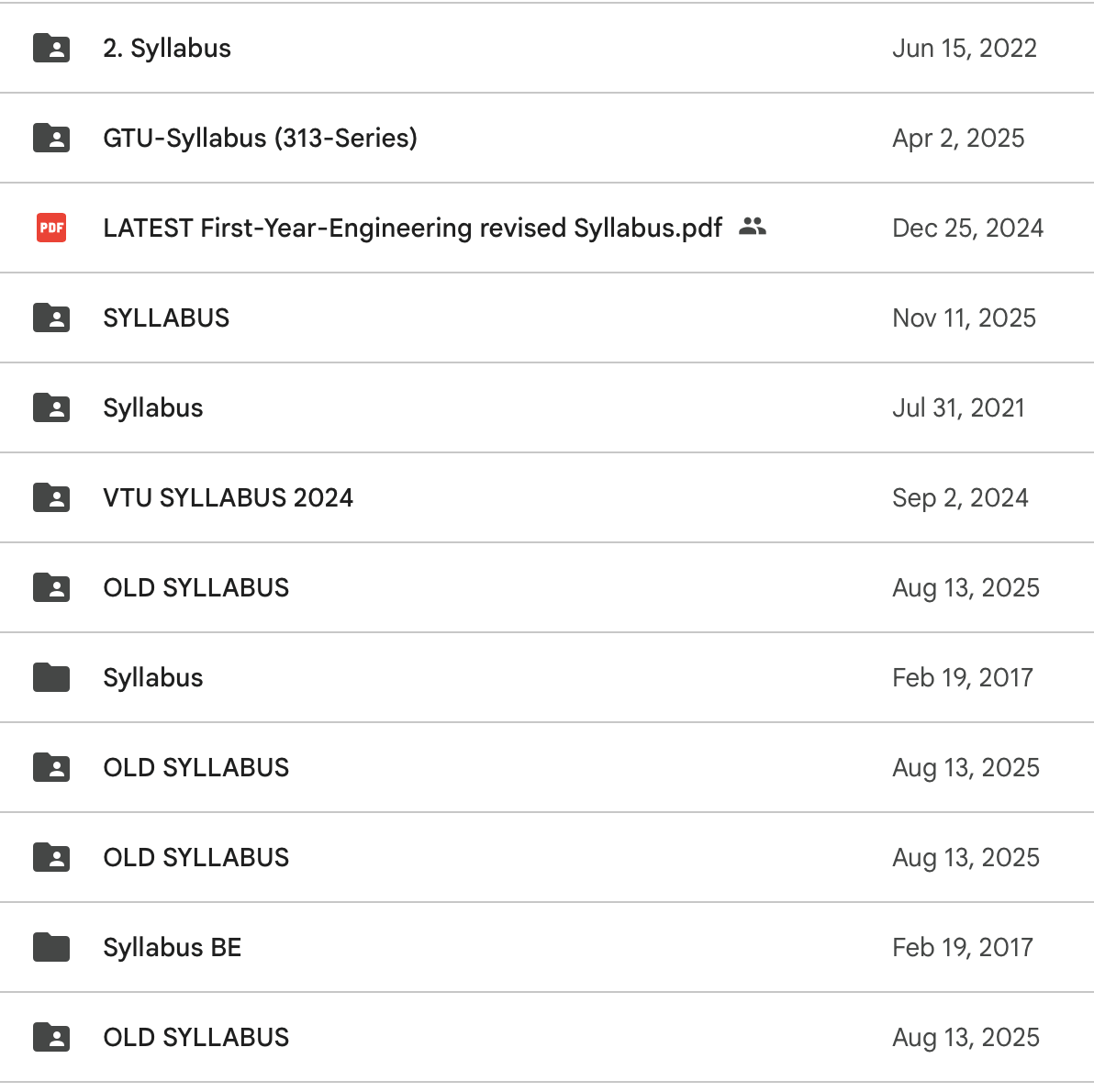Click the Jun 15, 2022 date
Image resolution: width=1094 pixels, height=1092 pixels.
click(964, 48)
